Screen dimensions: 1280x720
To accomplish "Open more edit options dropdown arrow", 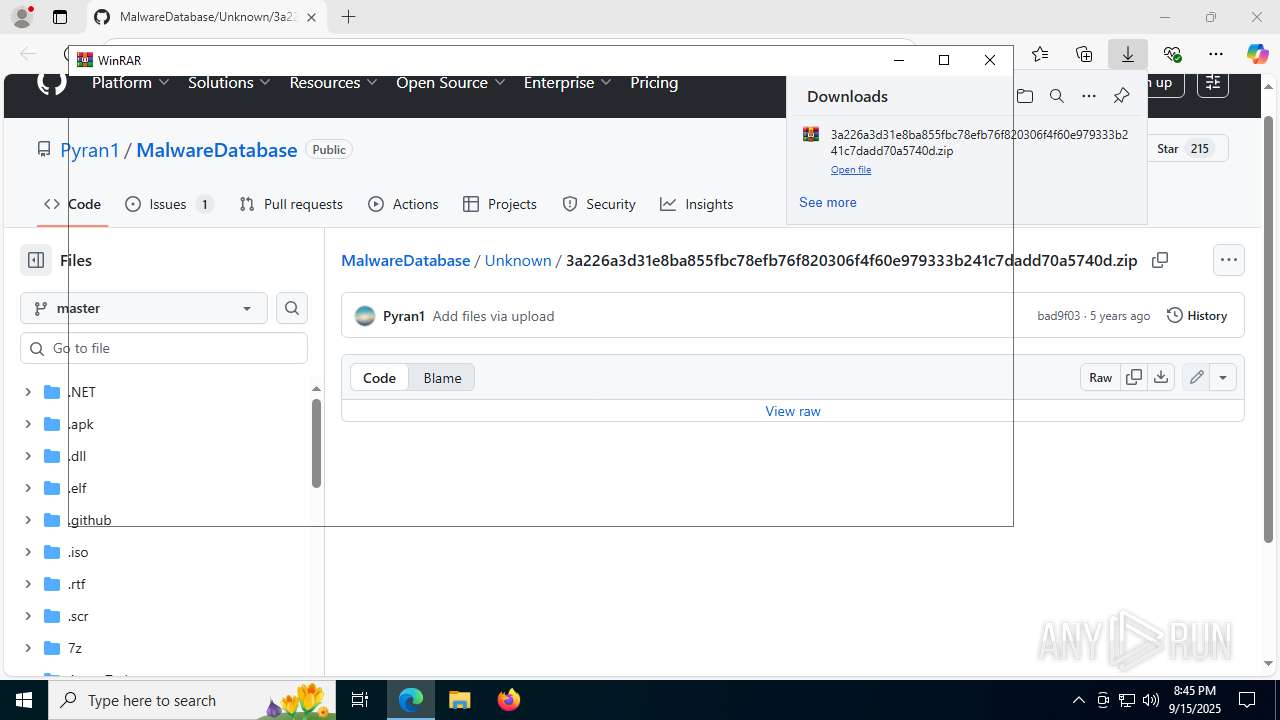I will (x=1223, y=377).
